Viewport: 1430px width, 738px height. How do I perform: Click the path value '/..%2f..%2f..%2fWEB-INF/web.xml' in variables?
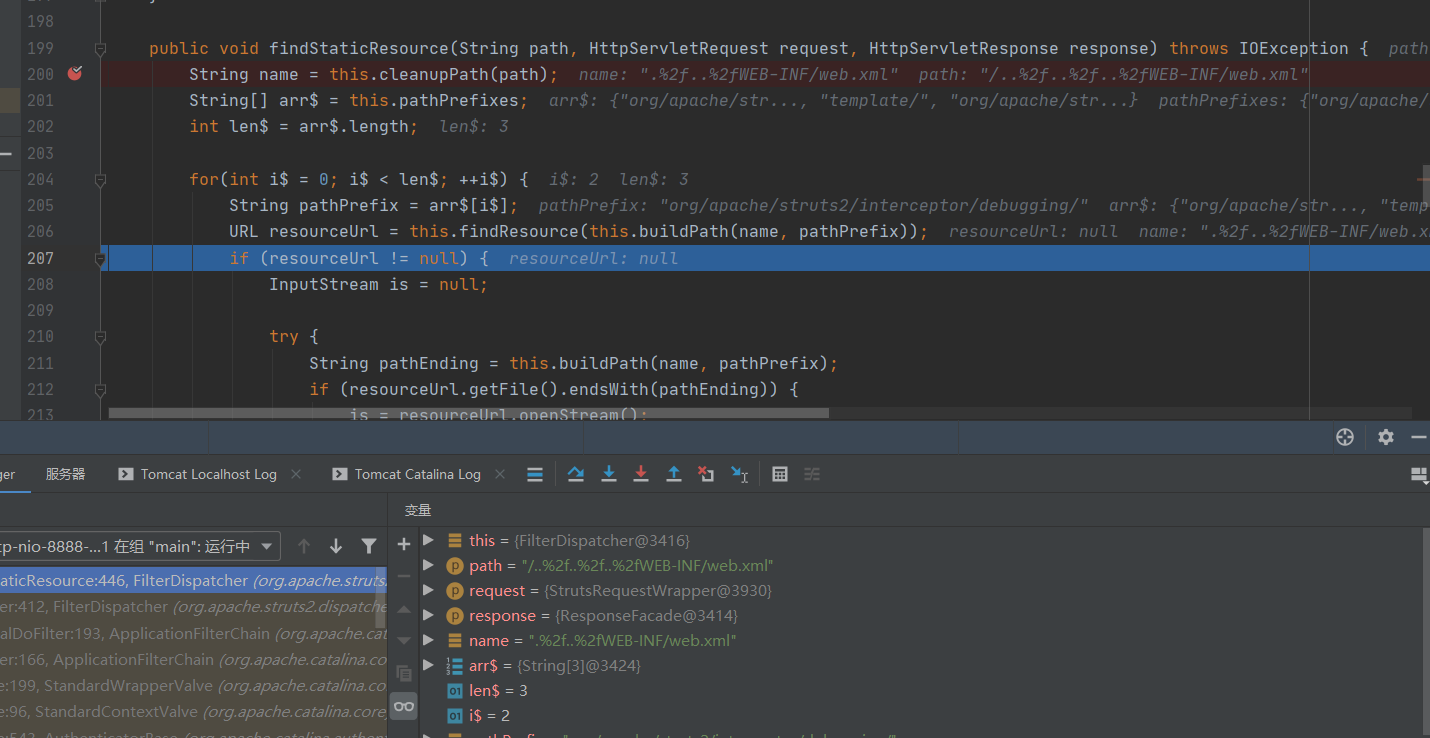tap(647, 565)
